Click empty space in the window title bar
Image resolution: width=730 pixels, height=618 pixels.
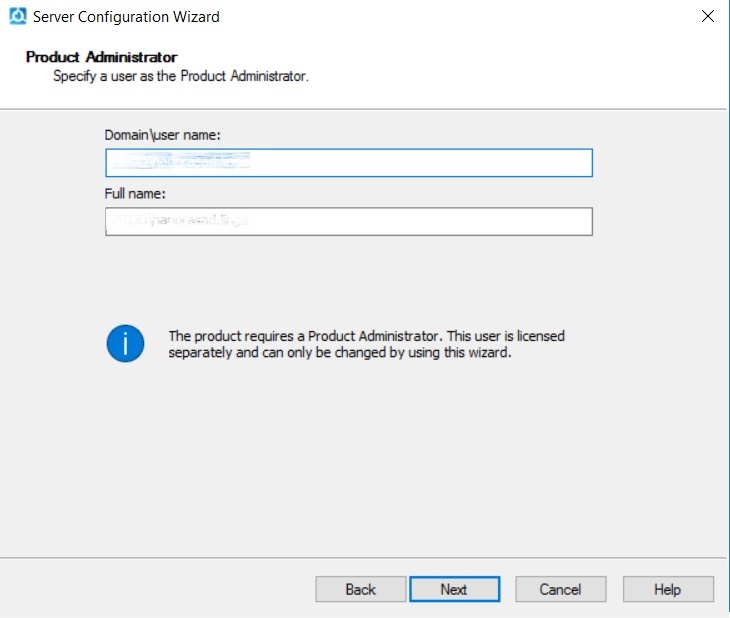click(x=450, y=17)
